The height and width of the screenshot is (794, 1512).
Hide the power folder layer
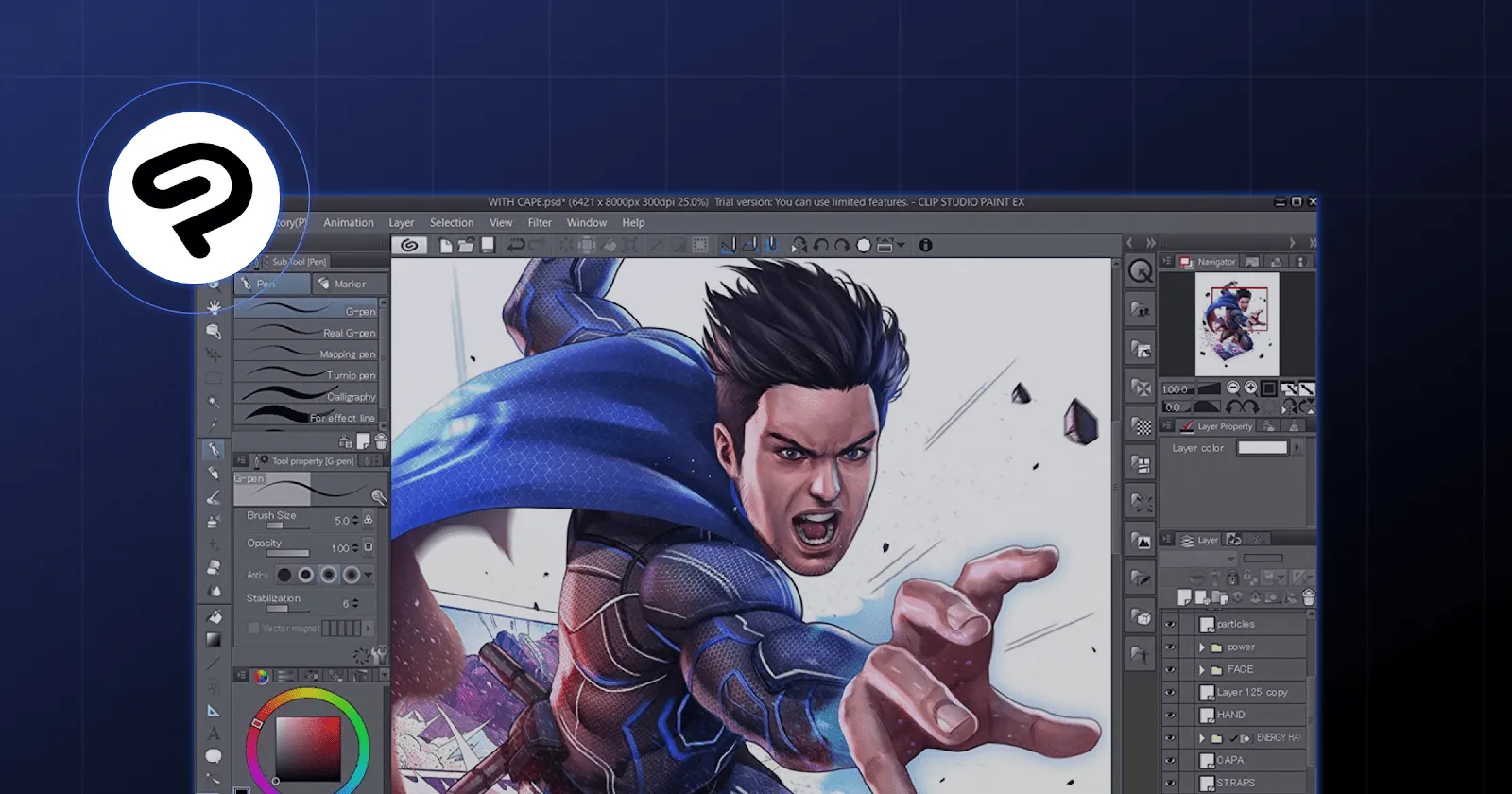coord(1170,647)
